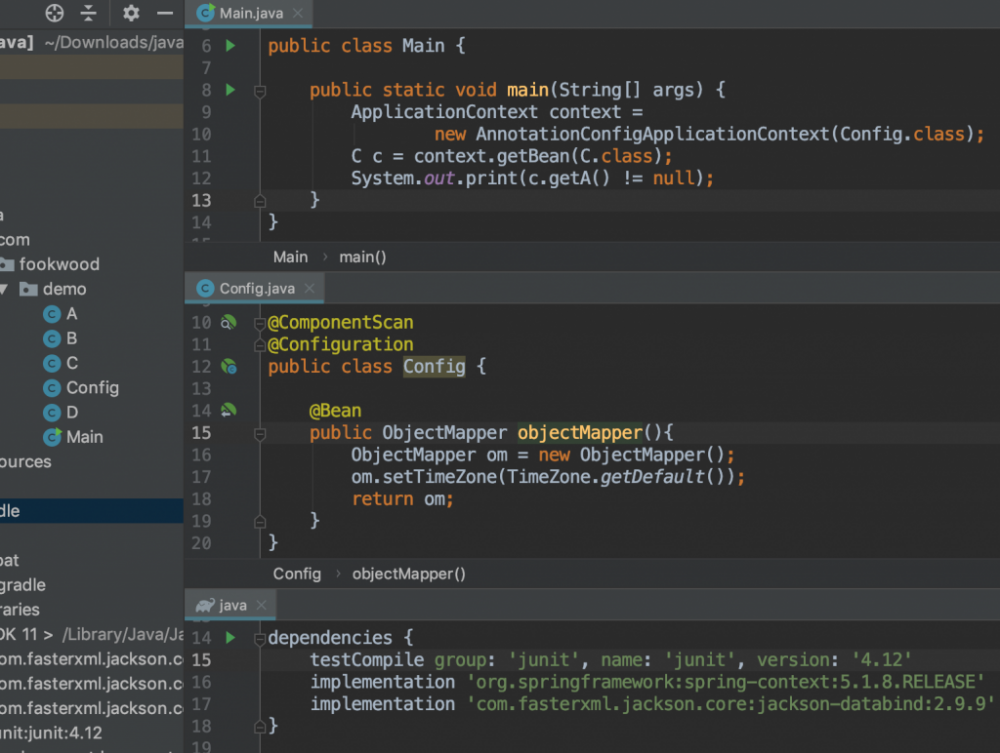Click objectMapper() in the Config breadcrumb bar

(x=409, y=574)
